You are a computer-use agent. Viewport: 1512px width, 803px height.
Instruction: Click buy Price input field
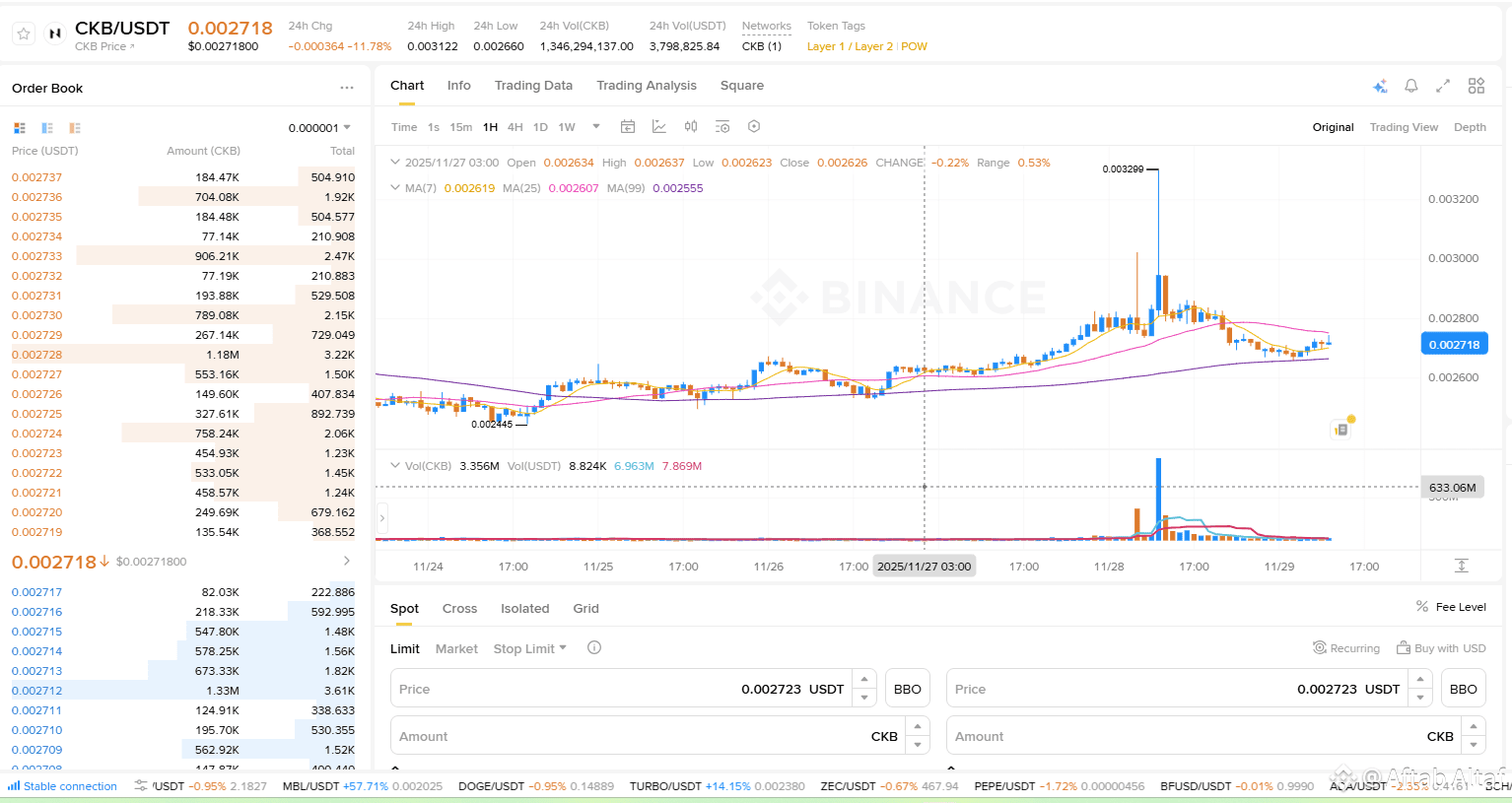623,689
